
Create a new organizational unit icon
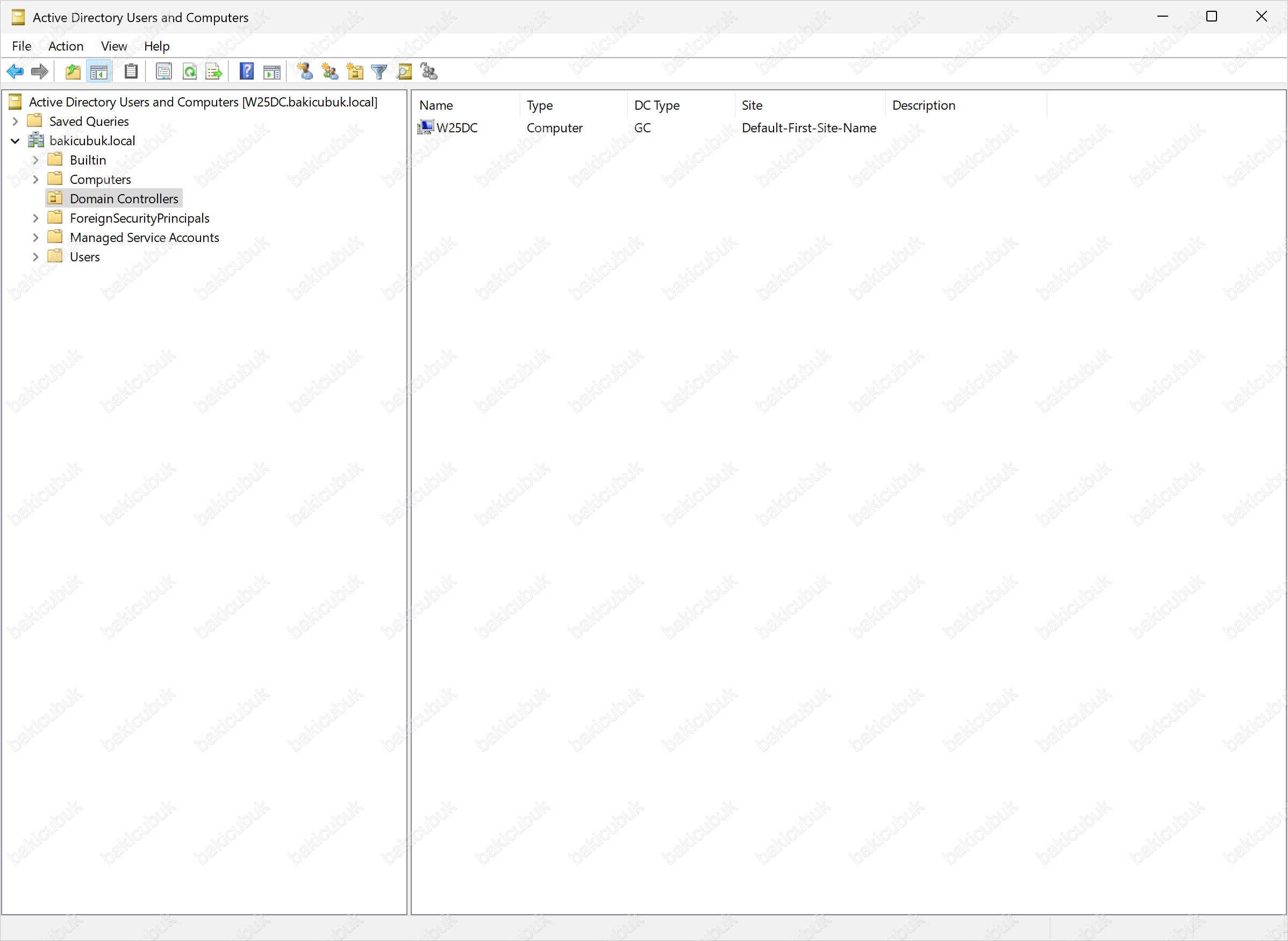(x=355, y=72)
